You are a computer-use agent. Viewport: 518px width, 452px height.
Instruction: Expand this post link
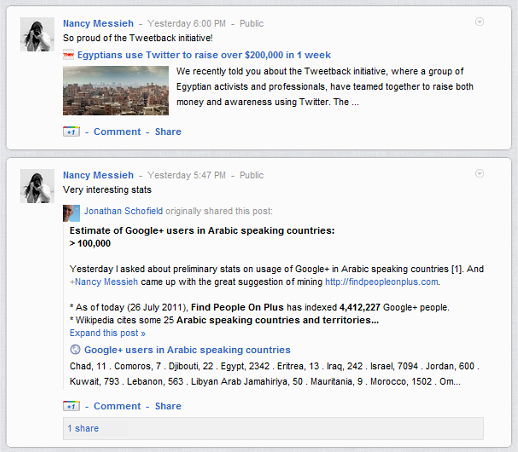coord(107,333)
